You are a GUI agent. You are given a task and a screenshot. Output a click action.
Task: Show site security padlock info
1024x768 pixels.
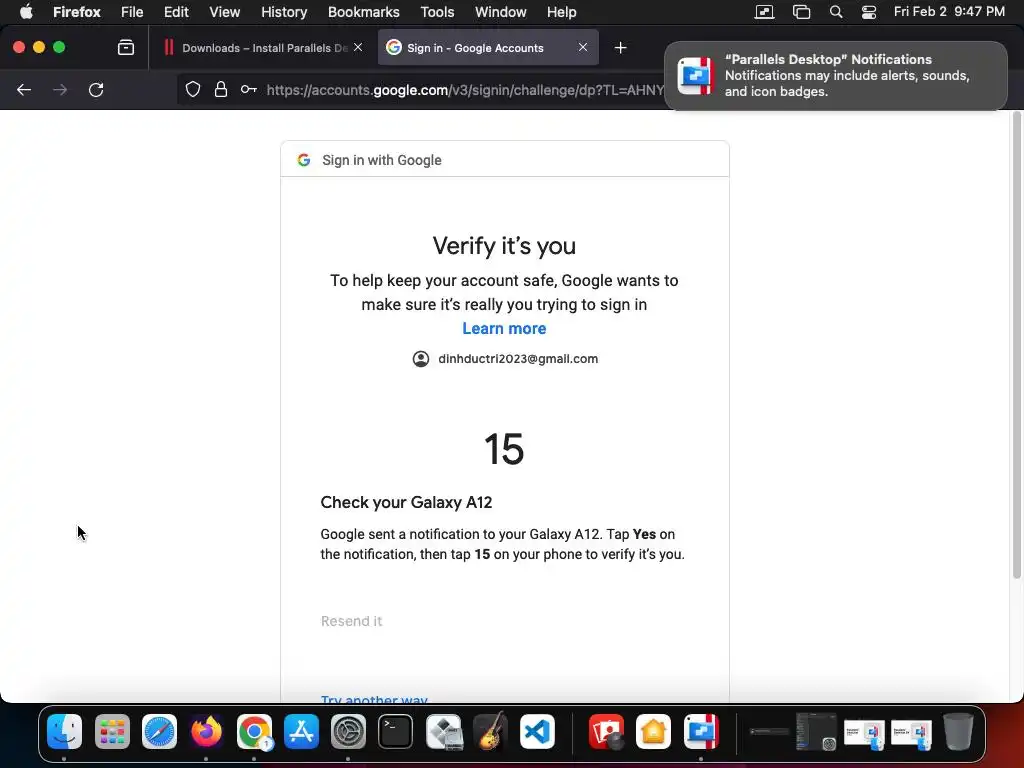pyautogui.click(x=221, y=89)
